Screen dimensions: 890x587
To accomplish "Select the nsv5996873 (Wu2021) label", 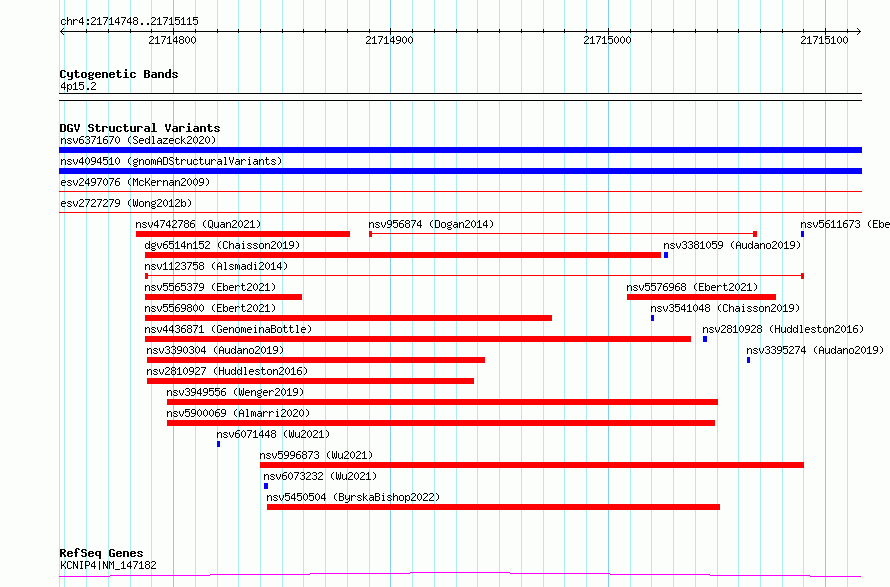I will click(316, 455).
